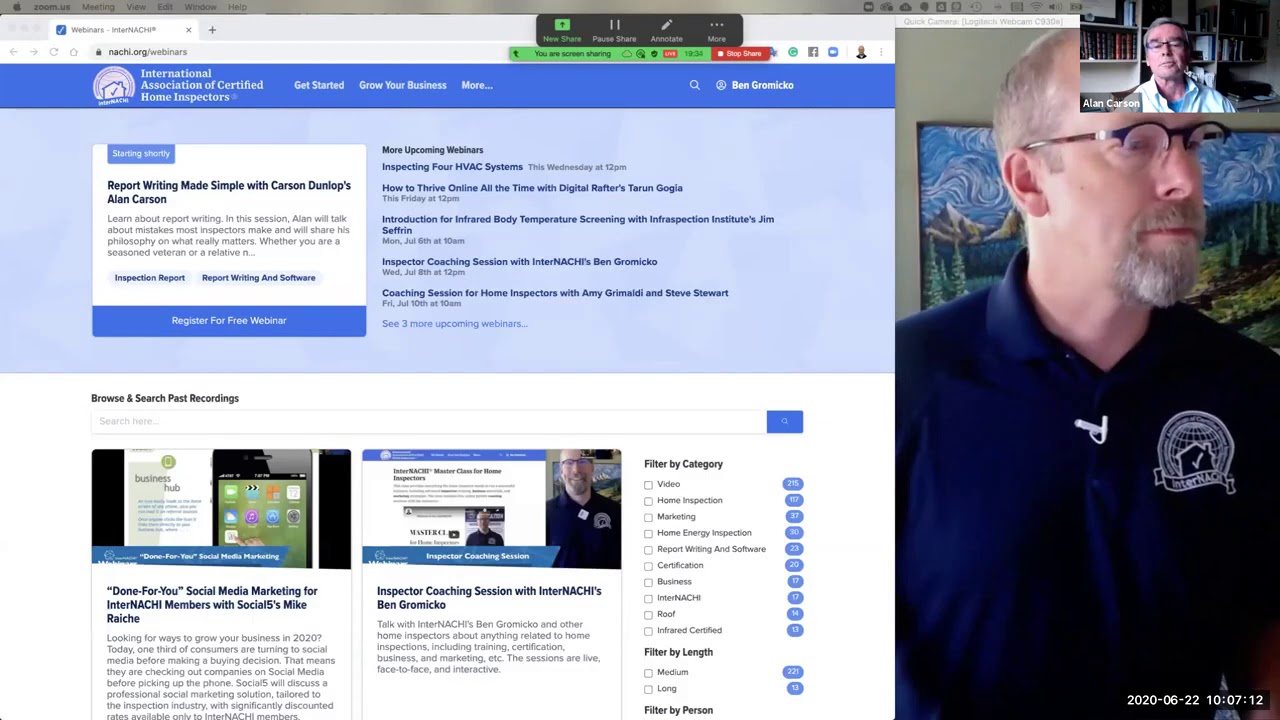Go forward in the browser
This screenshot has height=720, width=1280.
pyautogui.click(x=33, y=52)
